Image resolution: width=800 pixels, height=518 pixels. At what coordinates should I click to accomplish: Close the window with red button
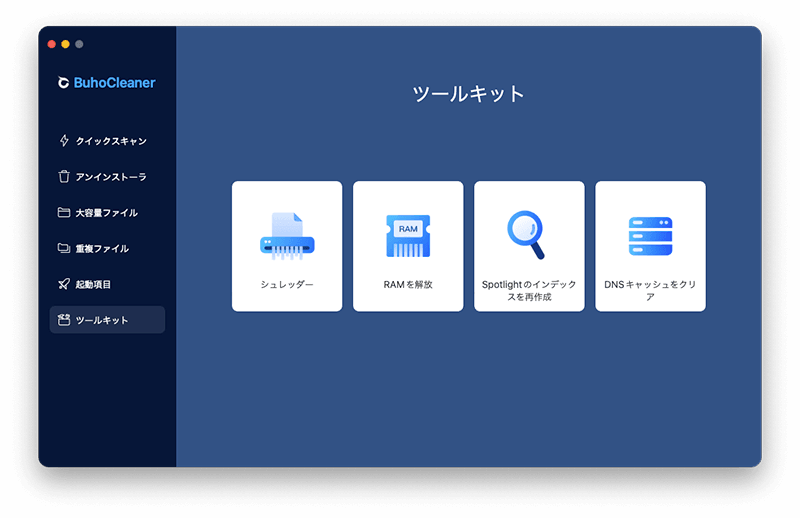[52, 44]
